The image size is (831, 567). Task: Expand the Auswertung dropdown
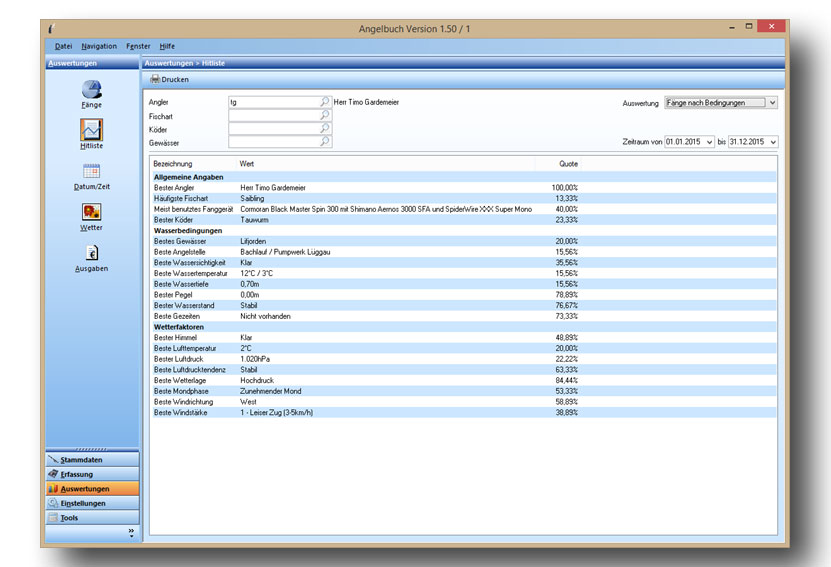click(772, 102)
